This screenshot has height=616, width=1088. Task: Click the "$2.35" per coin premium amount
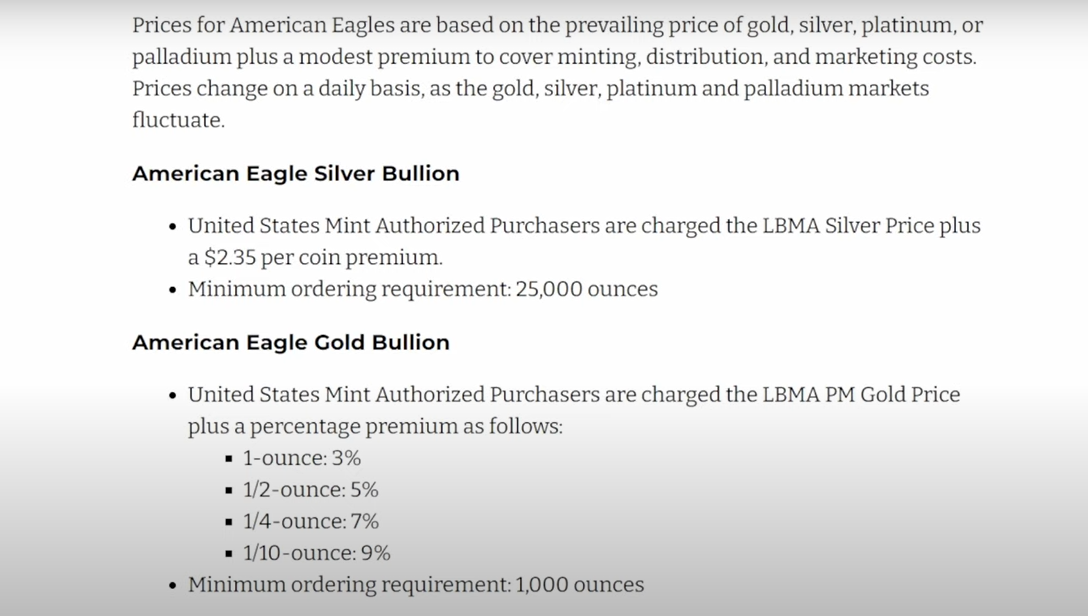click(229, 257)
